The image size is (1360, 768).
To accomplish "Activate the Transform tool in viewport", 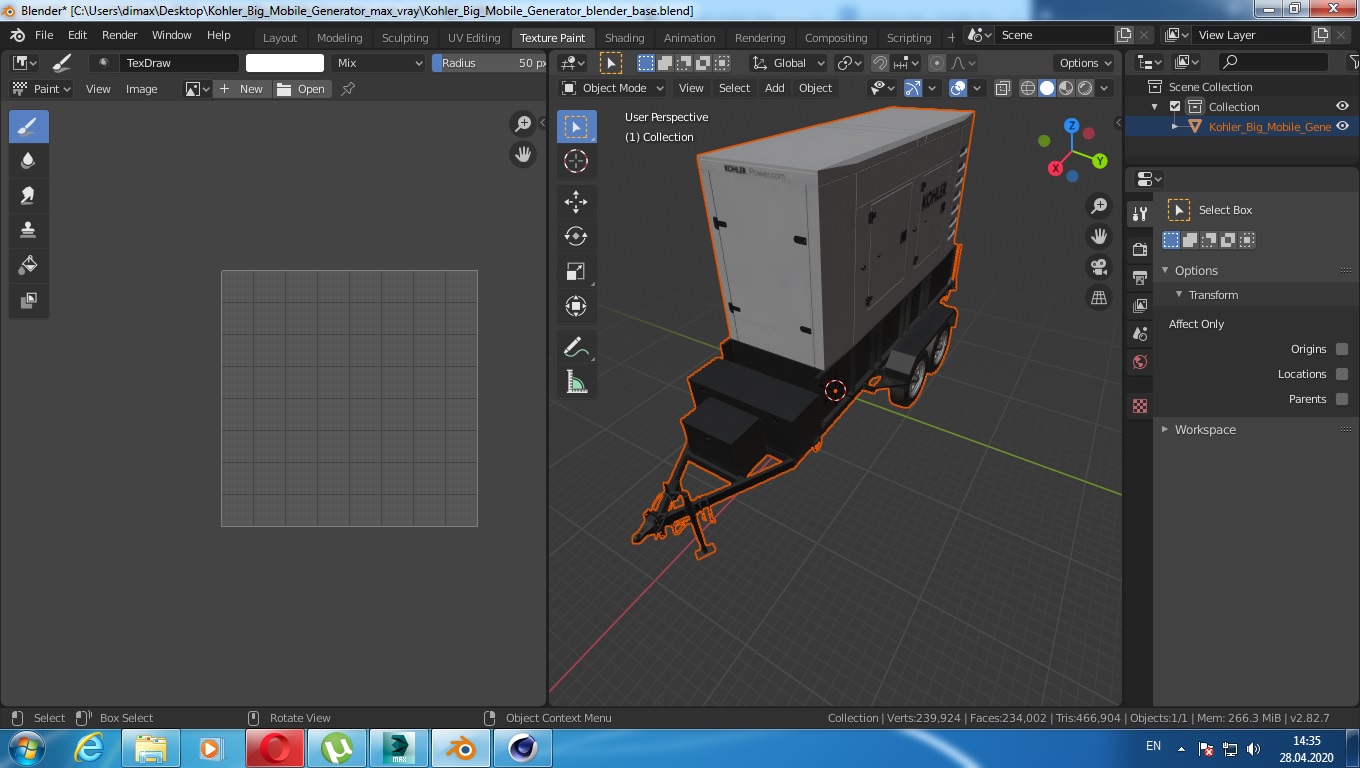I will point(576,306).
